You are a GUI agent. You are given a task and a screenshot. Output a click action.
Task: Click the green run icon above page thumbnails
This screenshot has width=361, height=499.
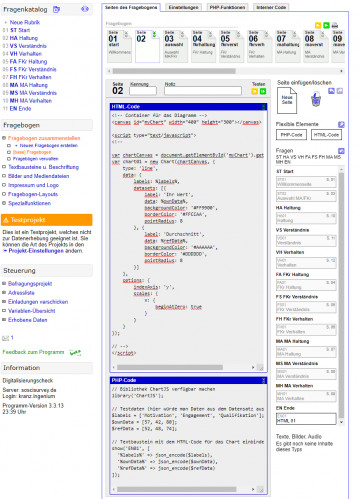coord(326,25)
